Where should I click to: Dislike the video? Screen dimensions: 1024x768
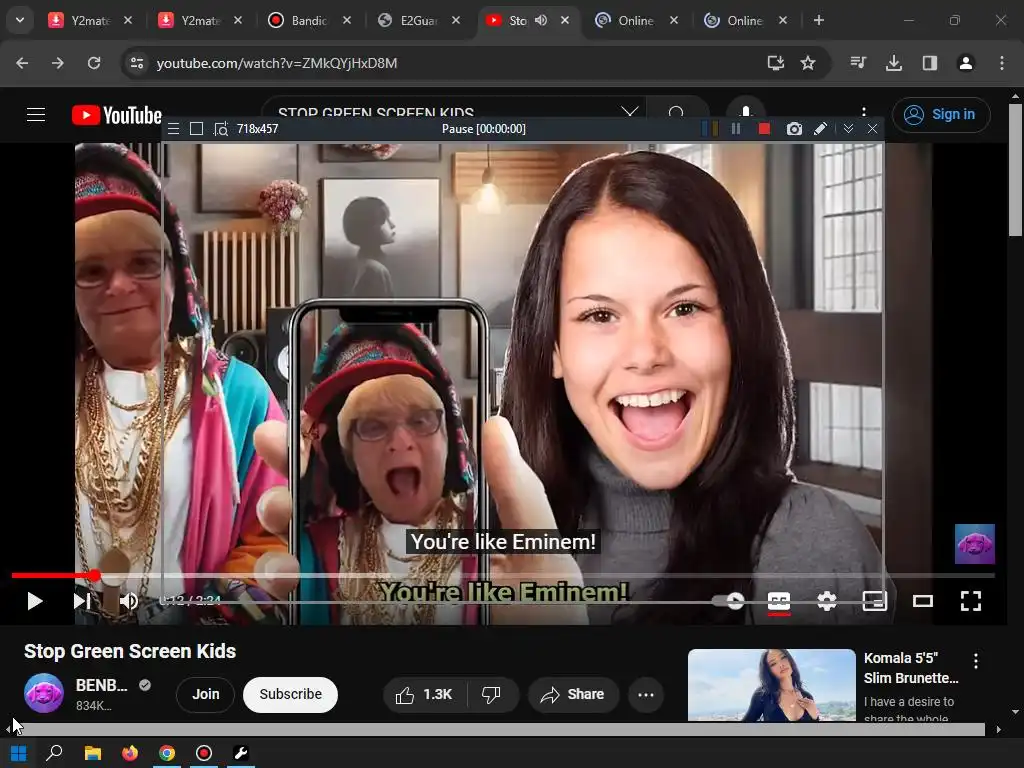coord(492,694)
